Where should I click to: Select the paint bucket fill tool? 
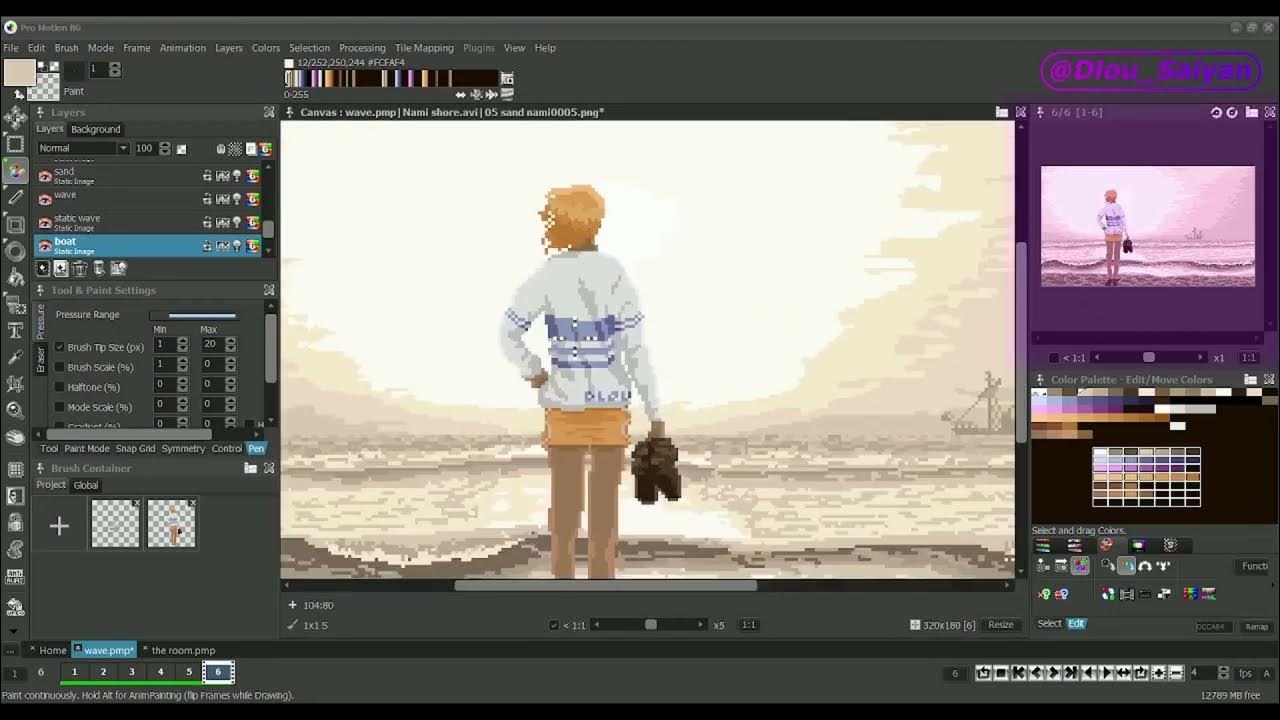pos(15,278)
